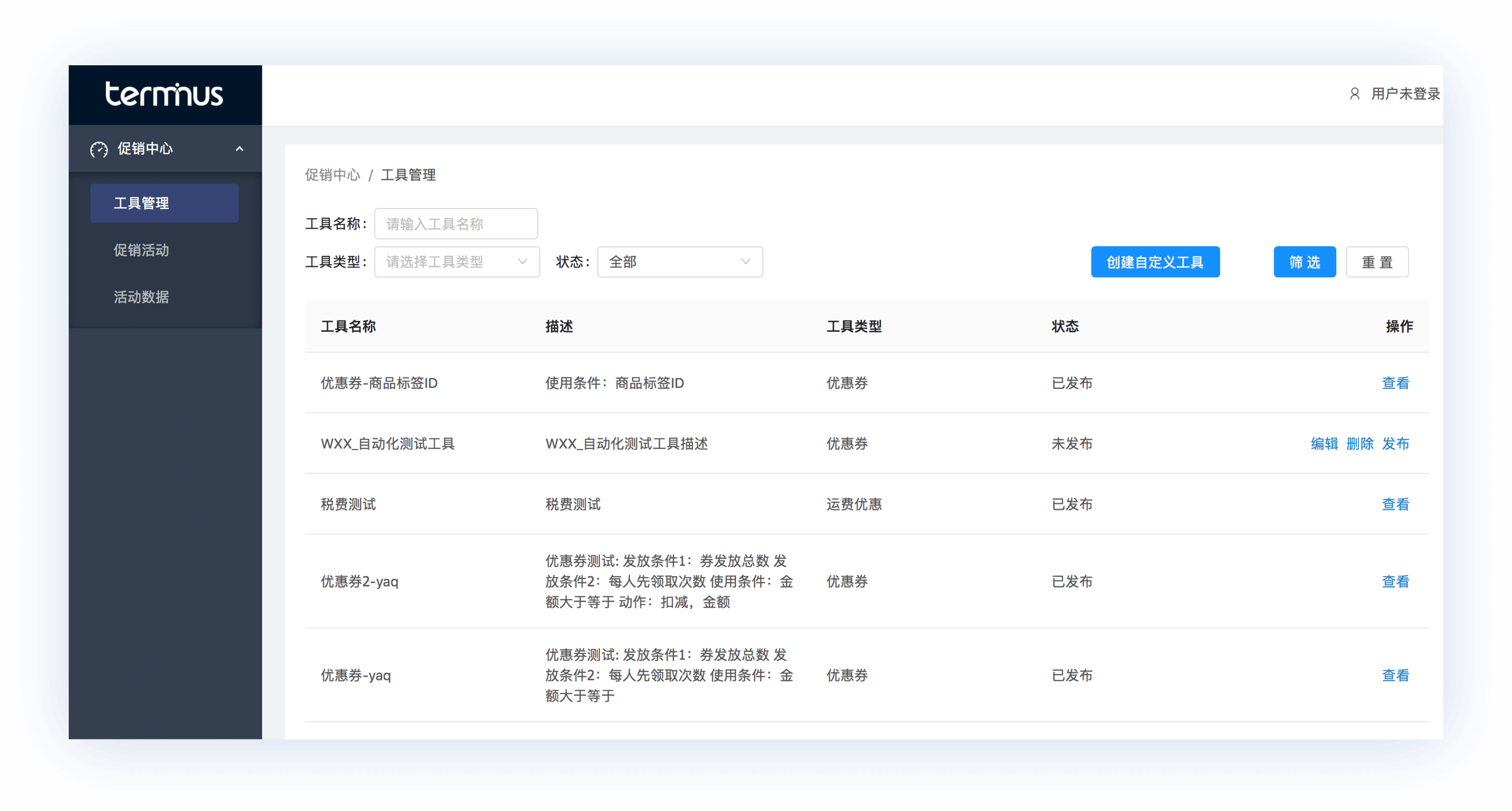Open the 工具类型 dropdown
Viewport: 1512px width, 811px height.
(x=456, y=262)
